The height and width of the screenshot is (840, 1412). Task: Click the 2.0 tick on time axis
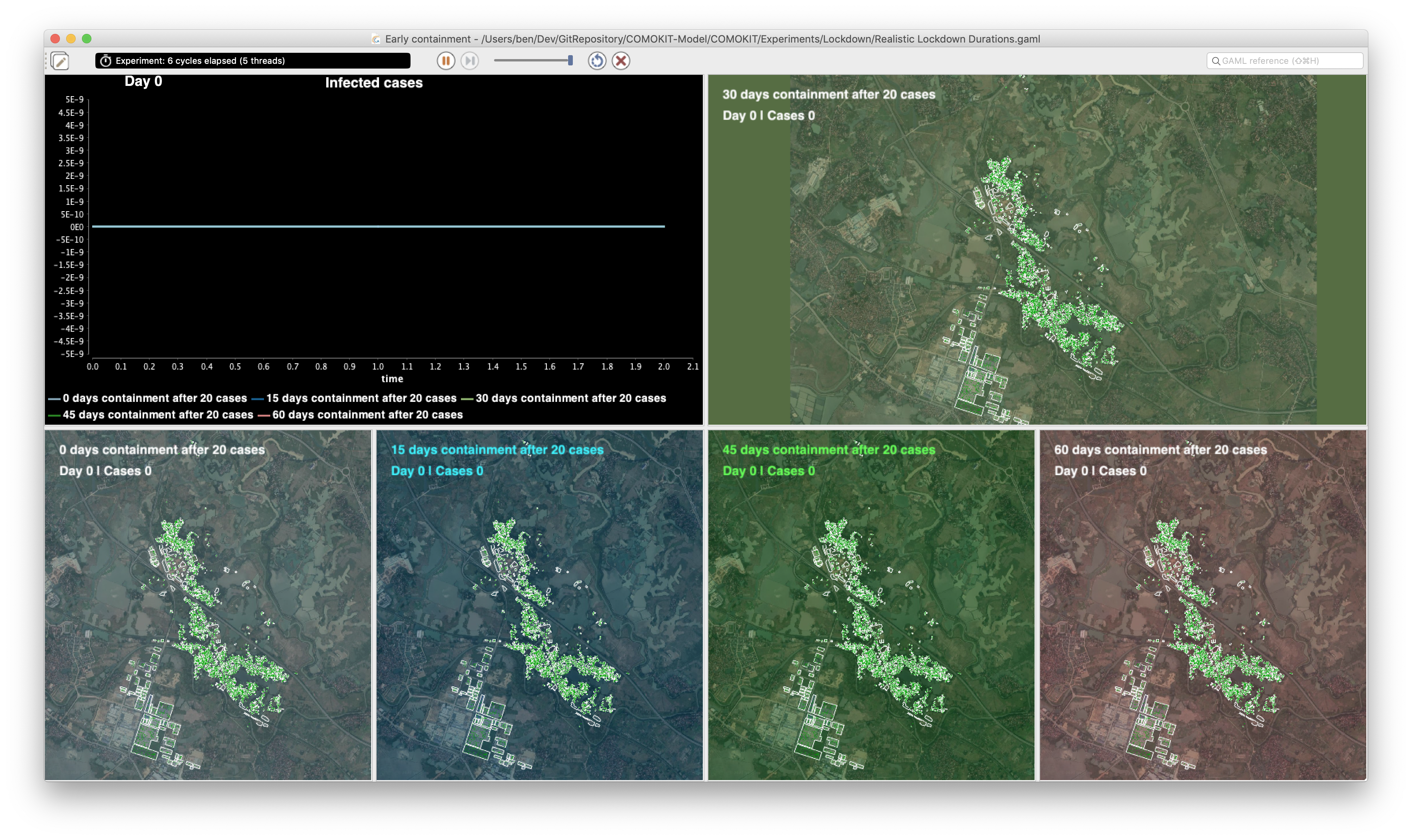point(663,366)
